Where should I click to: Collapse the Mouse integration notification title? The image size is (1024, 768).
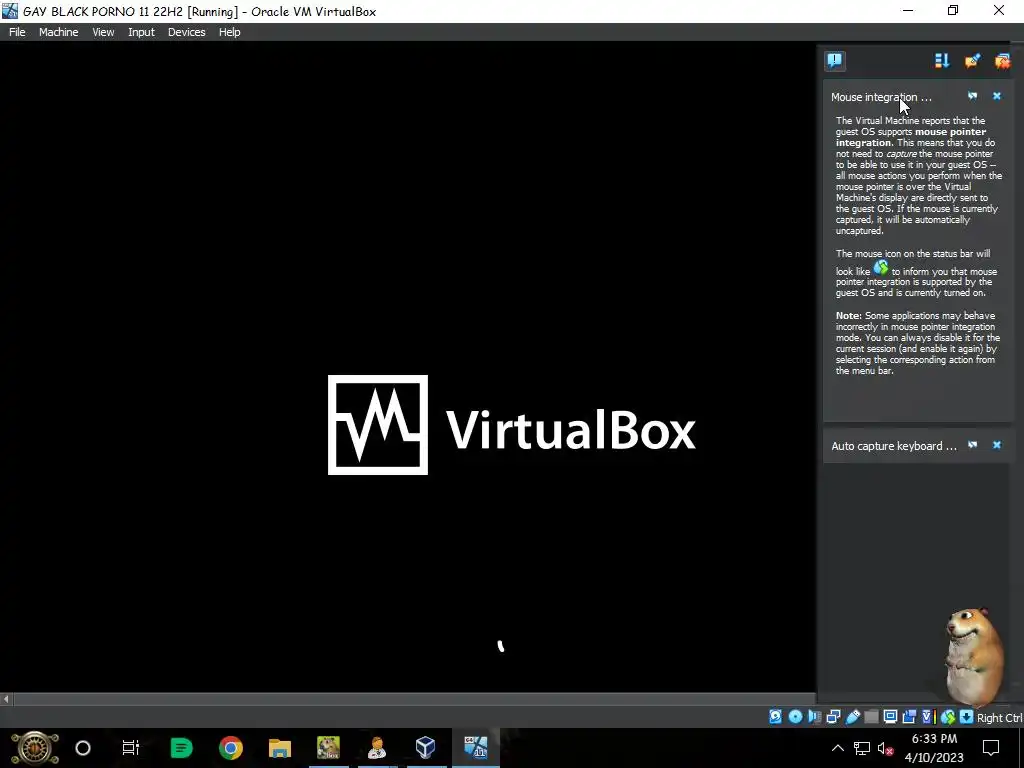click(x=881, y=97)
